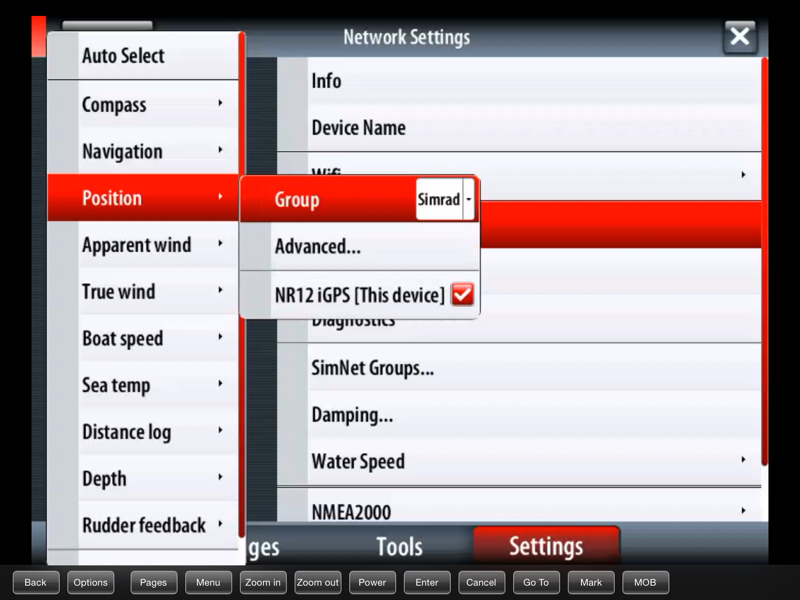This screenshot has height=600, width=800.
Task: Click the Pages hardware button
Action: (154, 583)
